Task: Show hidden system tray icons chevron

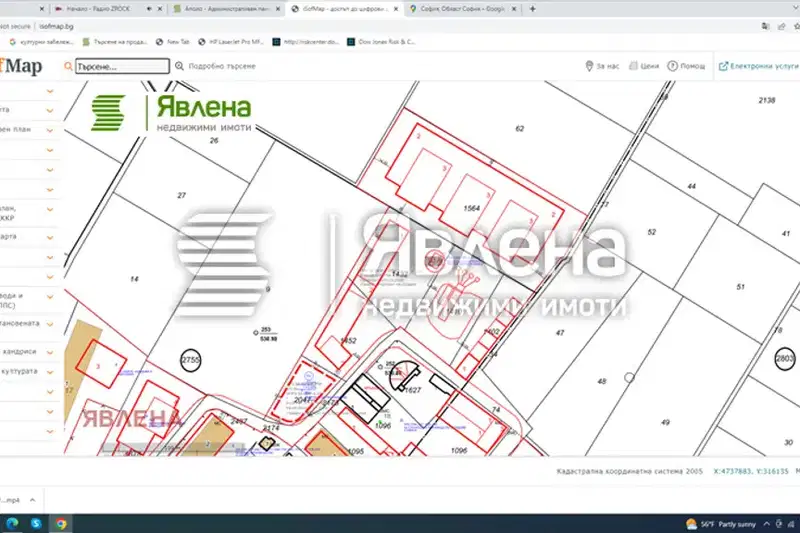Action: pyautogui.click(x=766, y=524)
